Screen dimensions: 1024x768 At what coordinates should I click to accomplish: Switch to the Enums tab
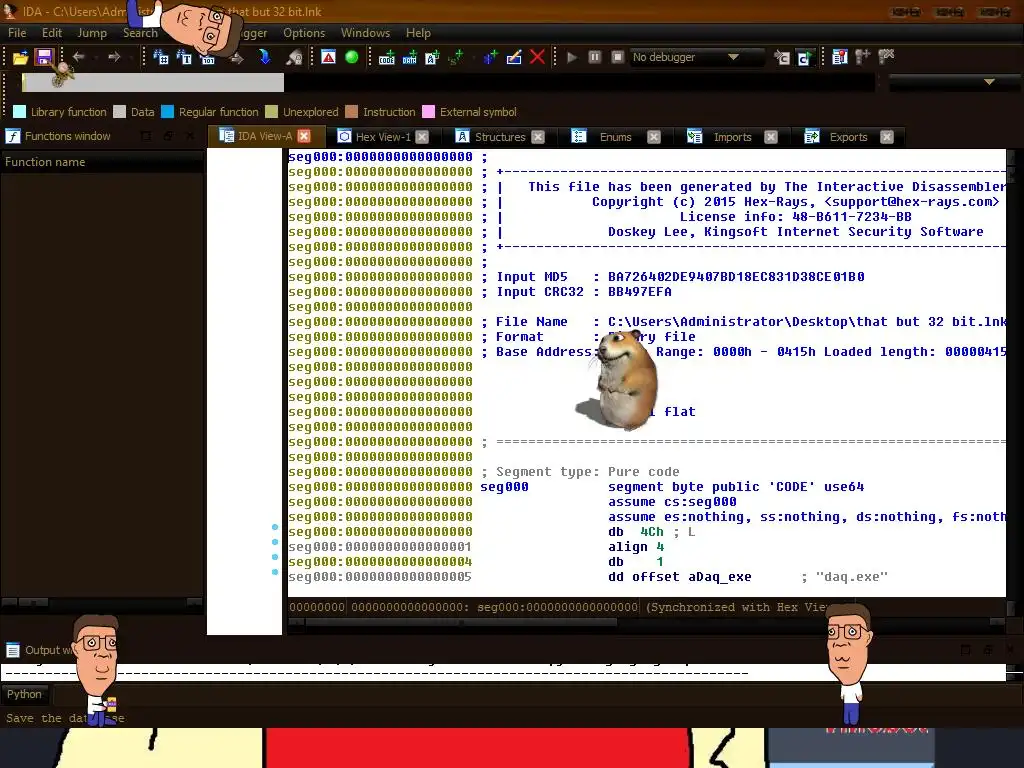(x=615, y=136)
